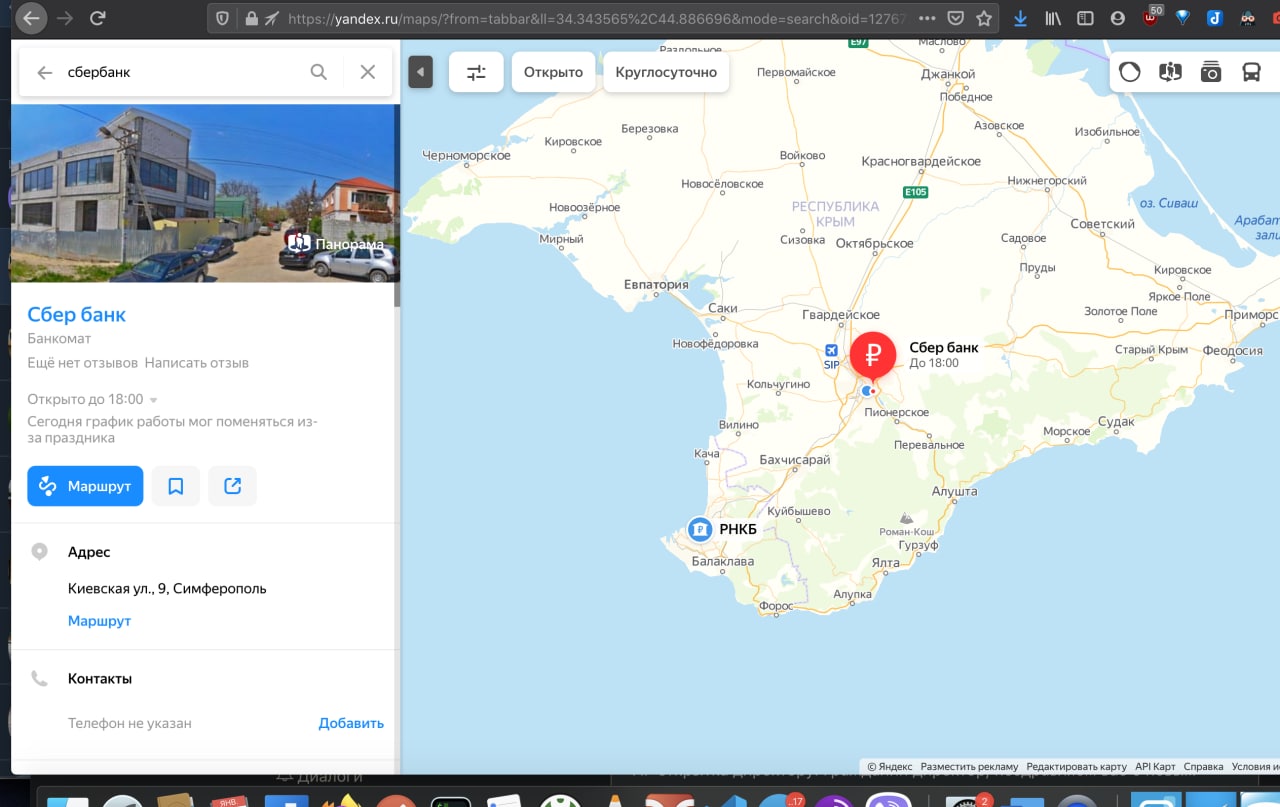The image size is (1280, 807).
Task: Collapse the side panel with the arrow
Action: coord(420,72)
